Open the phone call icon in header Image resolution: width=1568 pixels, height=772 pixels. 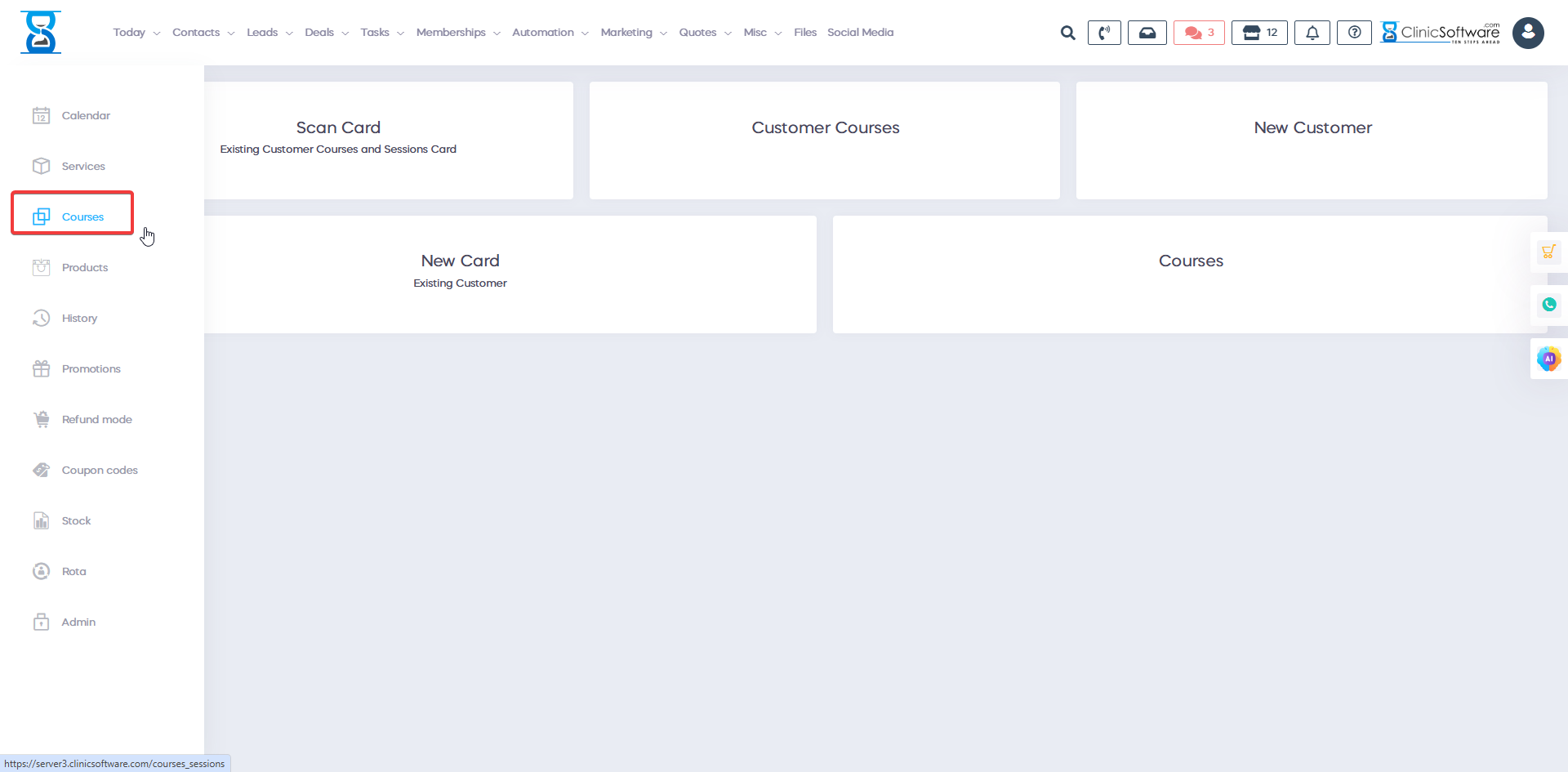click(1104, 33)
